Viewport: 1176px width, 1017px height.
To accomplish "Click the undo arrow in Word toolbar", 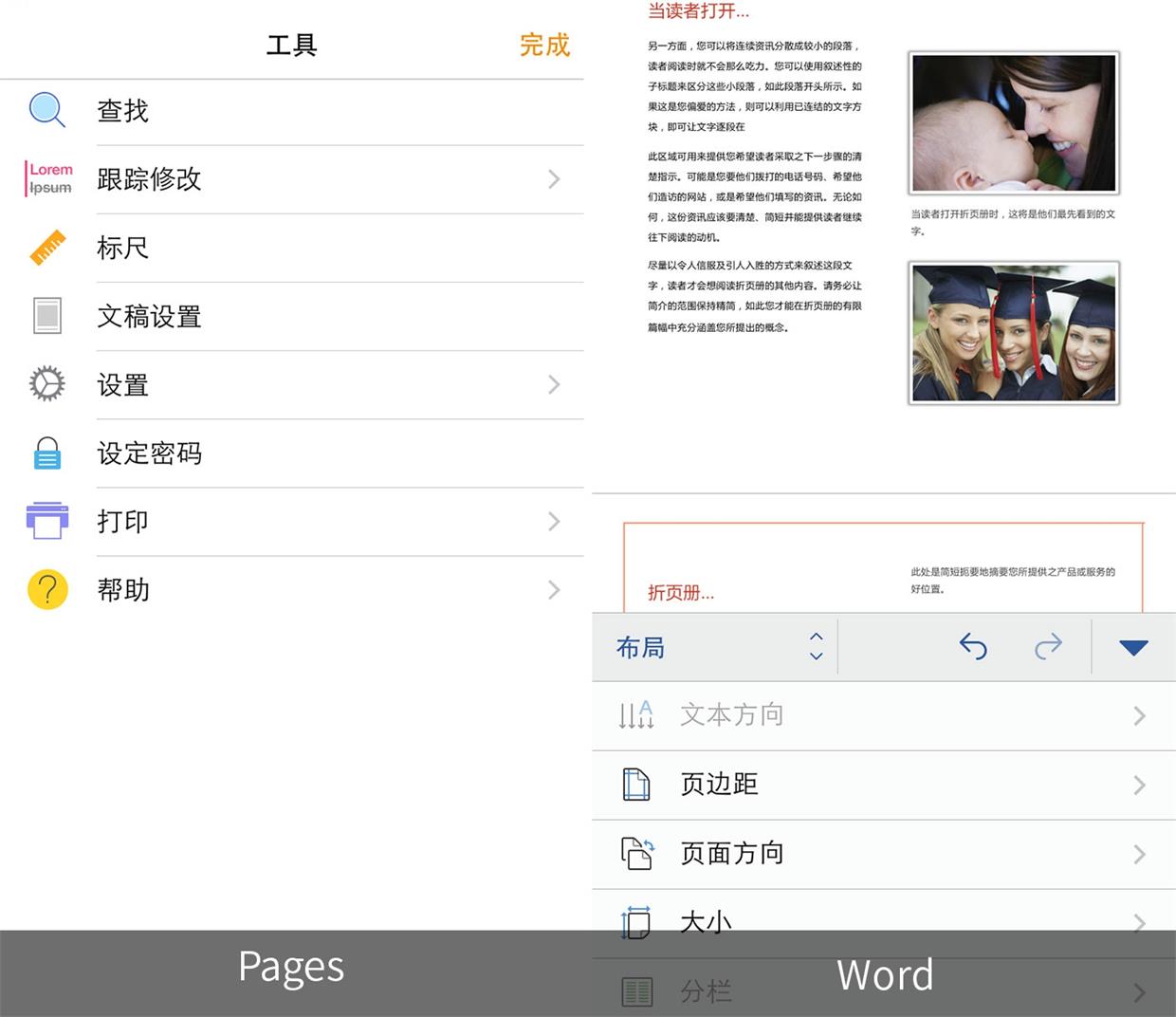I will [973, 647].
